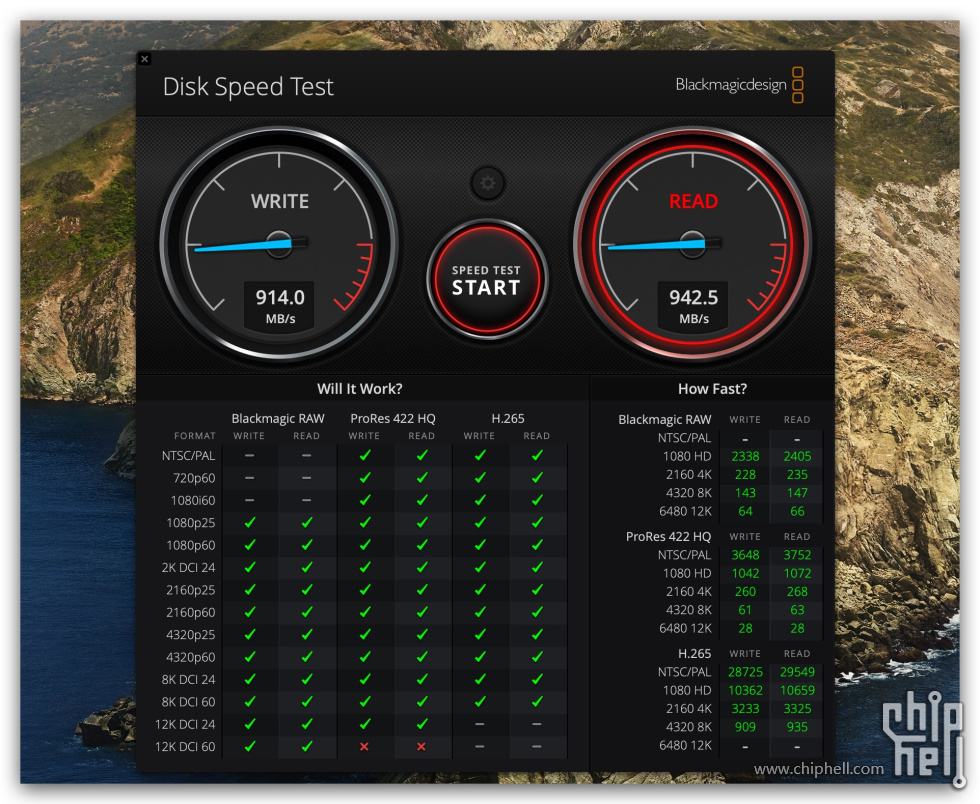Click ProRes write checkmark on 720p60 row
The width and height of the screenshot is (980, 804).
coord(365,478)
